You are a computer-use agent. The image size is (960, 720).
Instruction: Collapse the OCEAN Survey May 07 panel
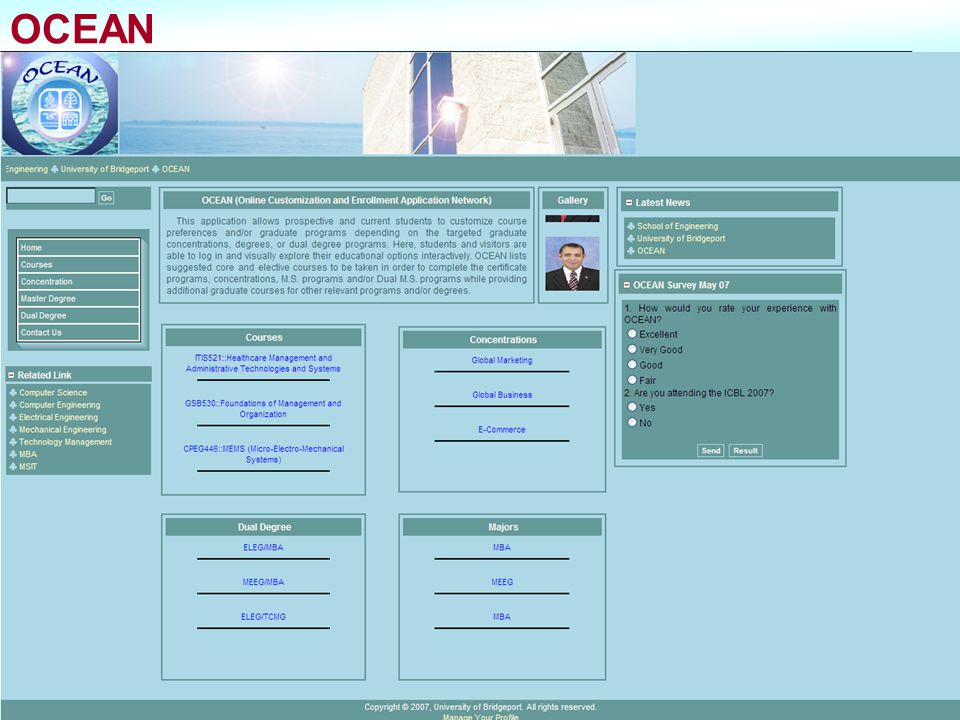click(626, 285)
